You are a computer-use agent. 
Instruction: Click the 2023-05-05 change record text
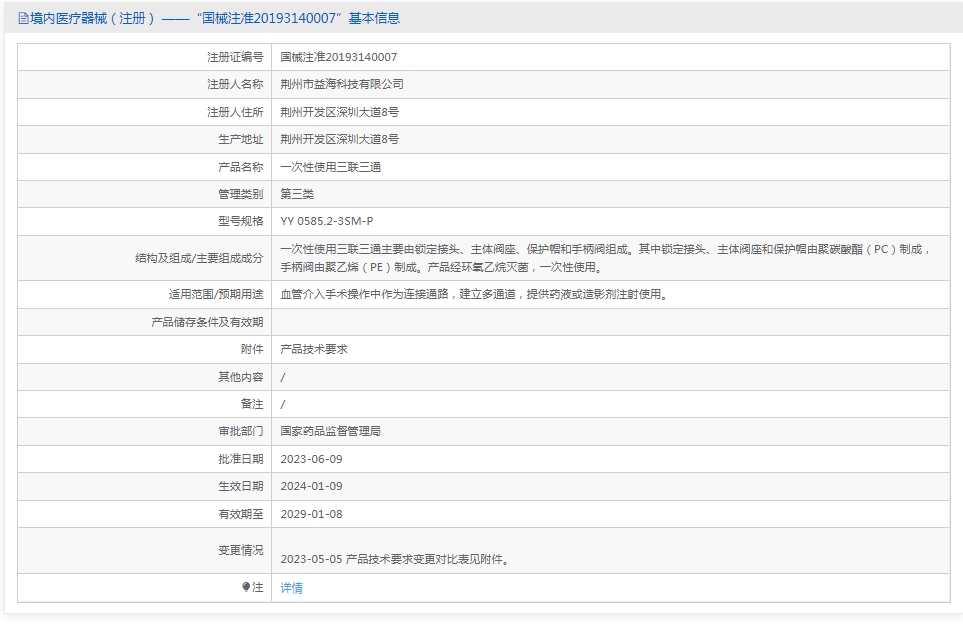394,560
